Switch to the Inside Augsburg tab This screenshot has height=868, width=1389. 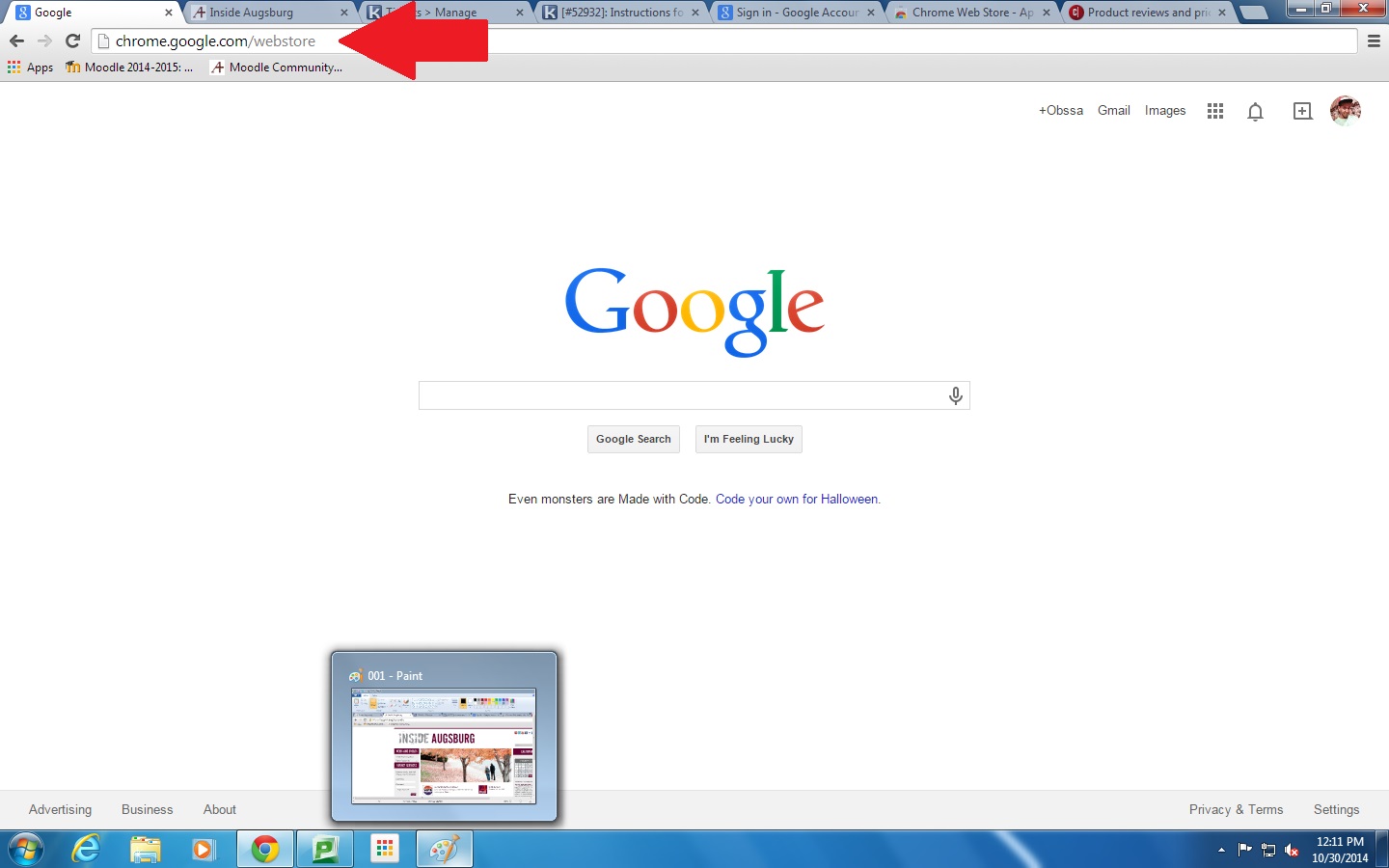point(268,13)
